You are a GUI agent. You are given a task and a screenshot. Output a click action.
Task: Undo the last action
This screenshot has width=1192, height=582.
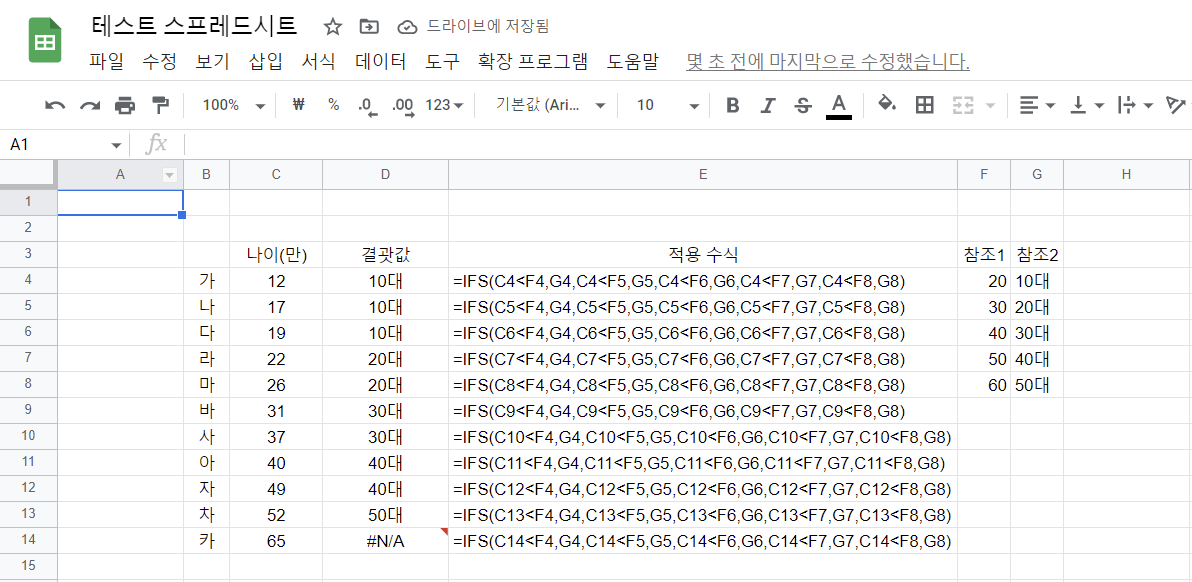(x=55, y=105)
